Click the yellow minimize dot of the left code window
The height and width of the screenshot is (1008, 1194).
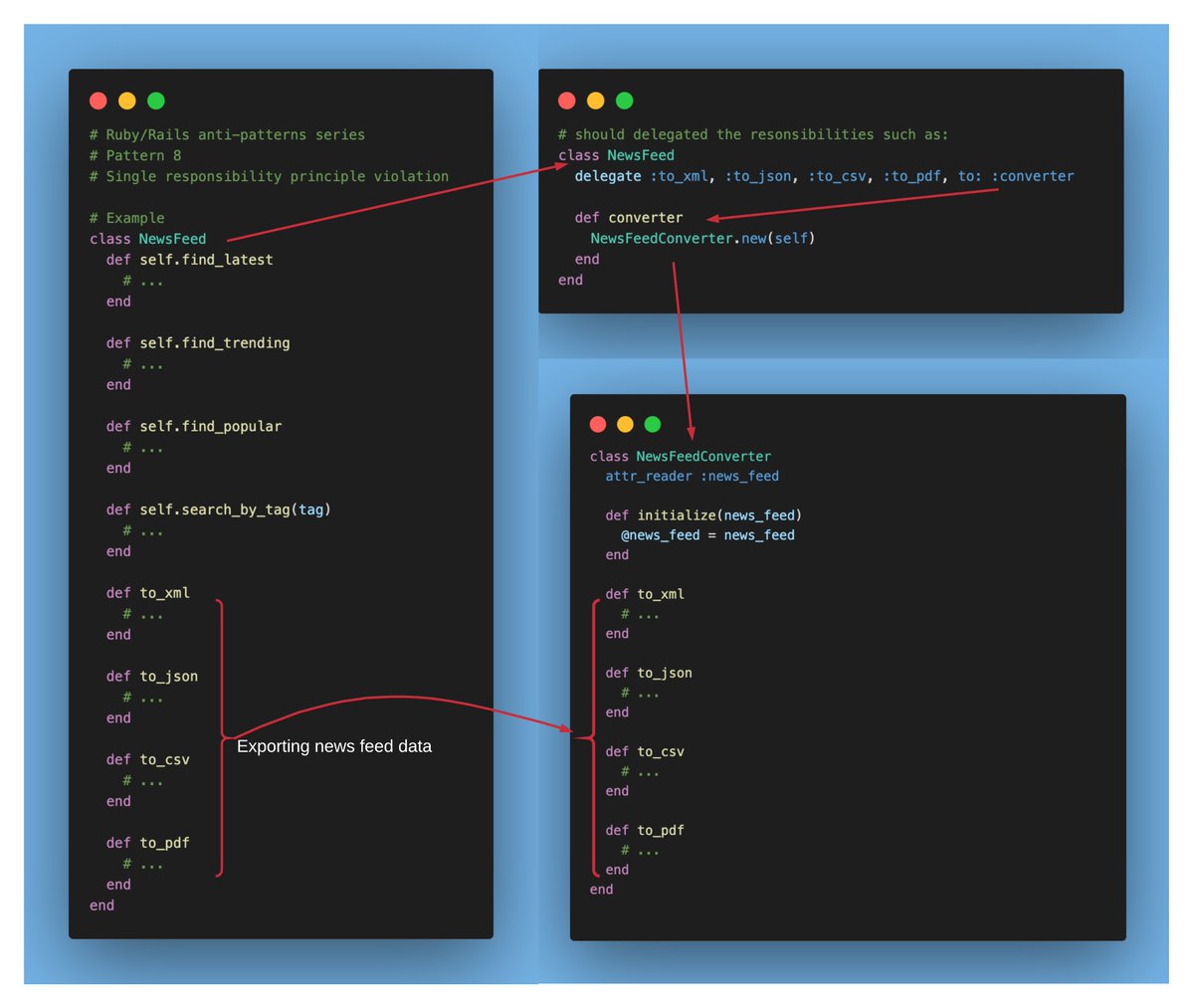click(x=127, y=101)
